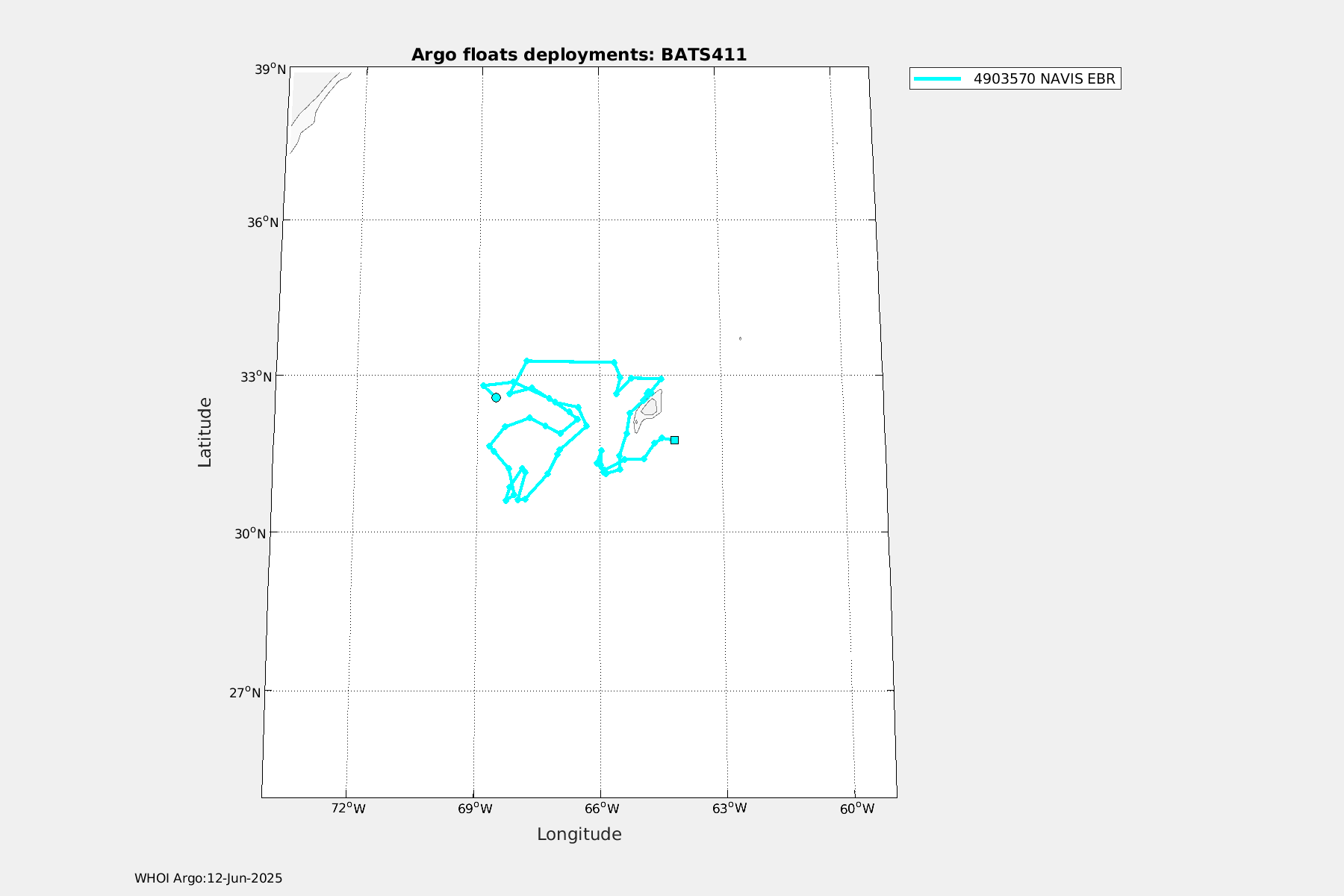
Task: Click the '69°W' longitude tick label
Action: [475, 809]
